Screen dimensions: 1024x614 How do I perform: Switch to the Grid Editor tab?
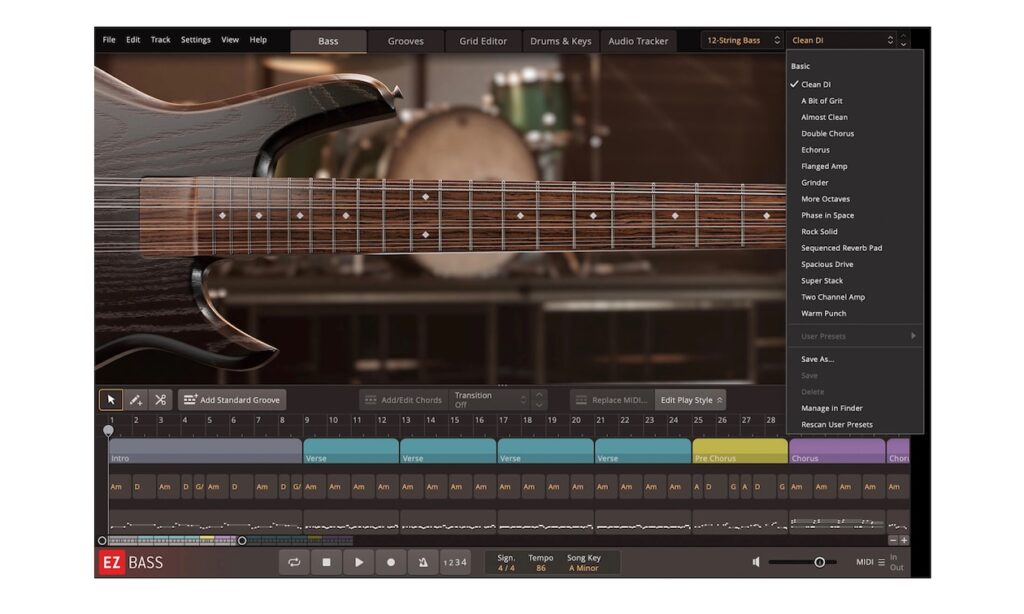483,41
